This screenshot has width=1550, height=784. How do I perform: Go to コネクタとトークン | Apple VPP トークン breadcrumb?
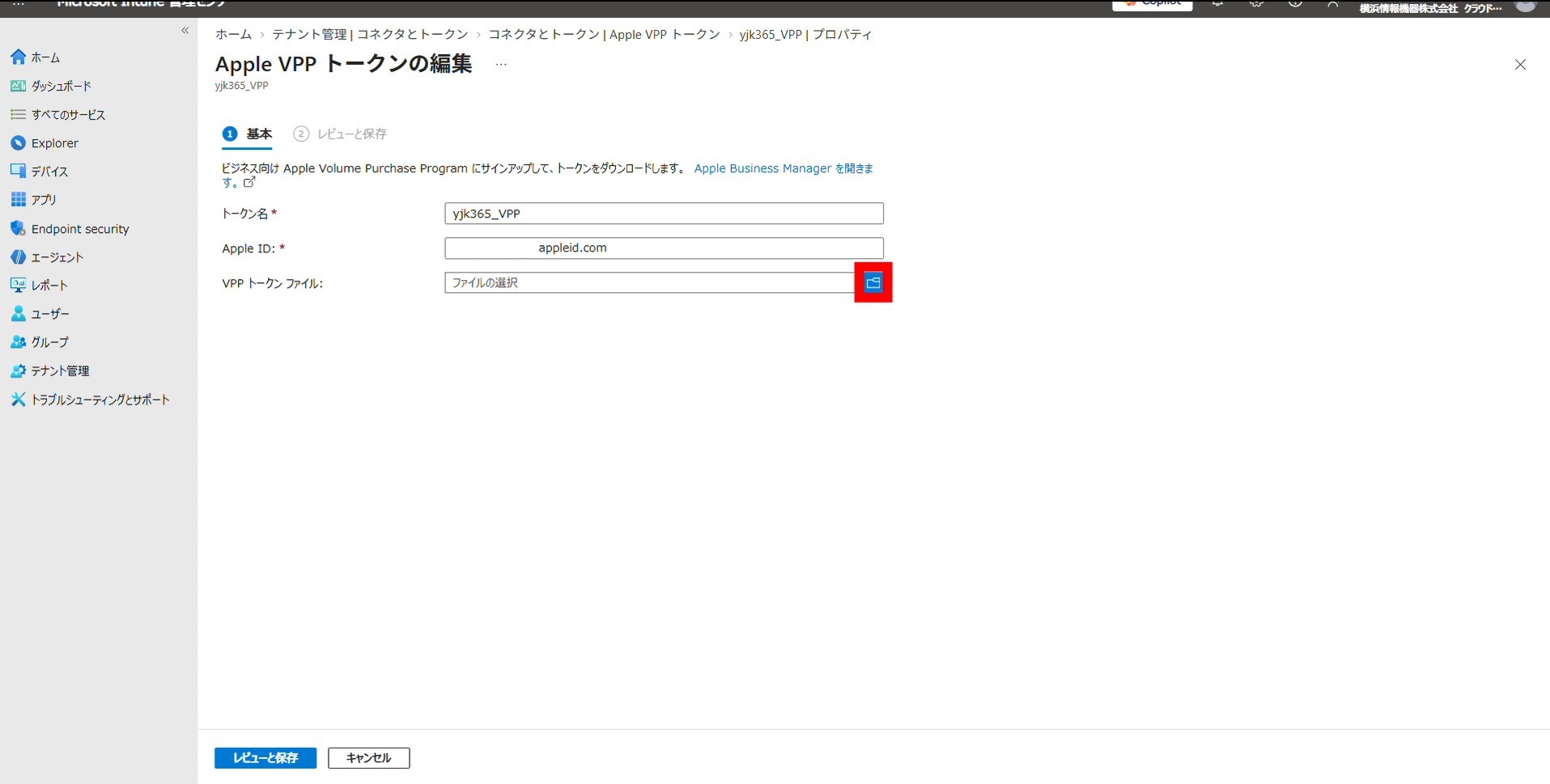(604, 35)
